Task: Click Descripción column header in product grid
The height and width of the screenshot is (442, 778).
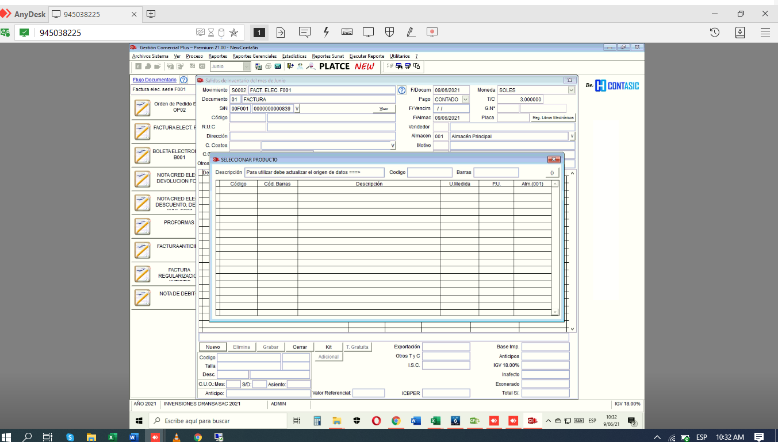Action: (x=369, y=184)
